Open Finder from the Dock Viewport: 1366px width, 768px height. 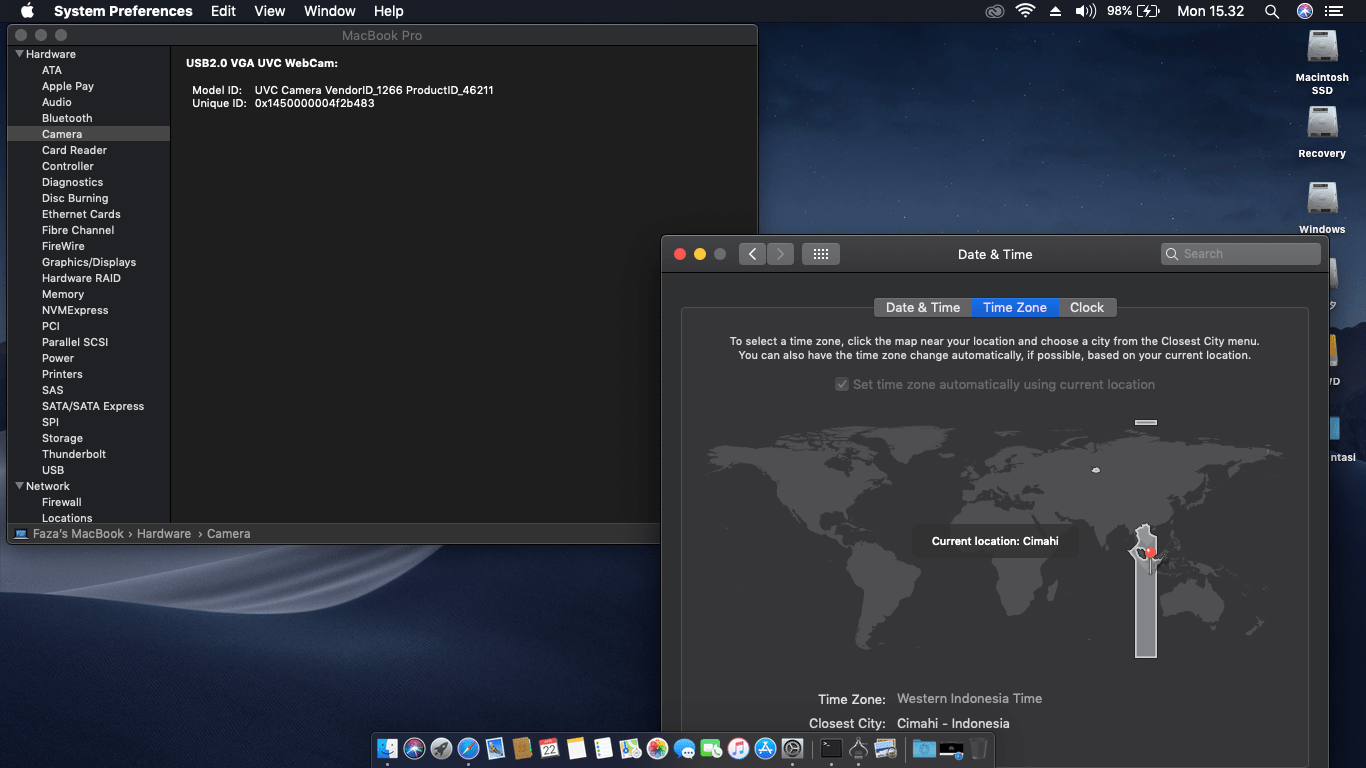click(387, 748)
